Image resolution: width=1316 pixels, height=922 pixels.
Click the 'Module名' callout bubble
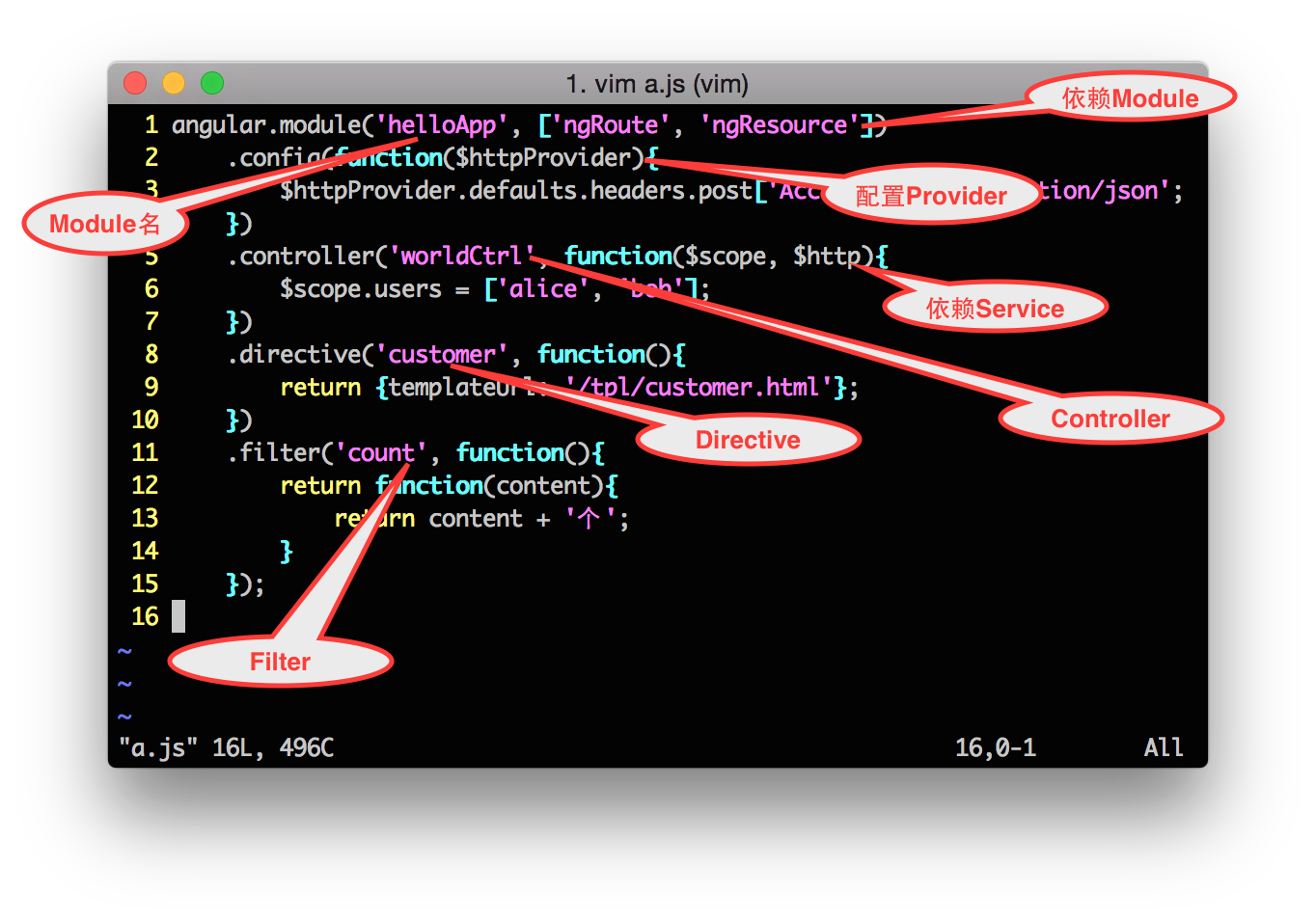click(104, 224)
